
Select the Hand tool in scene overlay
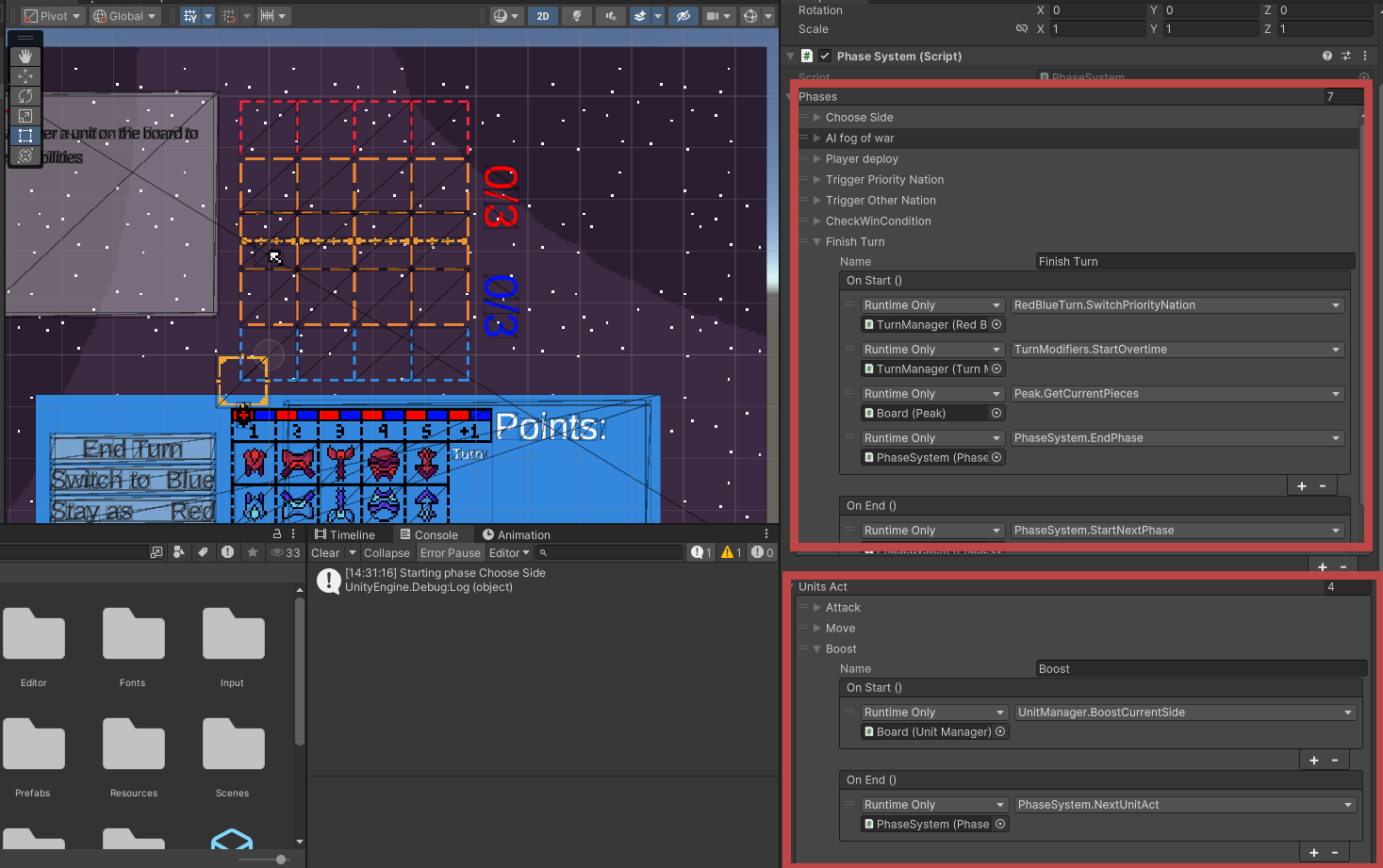coord(25,57)
